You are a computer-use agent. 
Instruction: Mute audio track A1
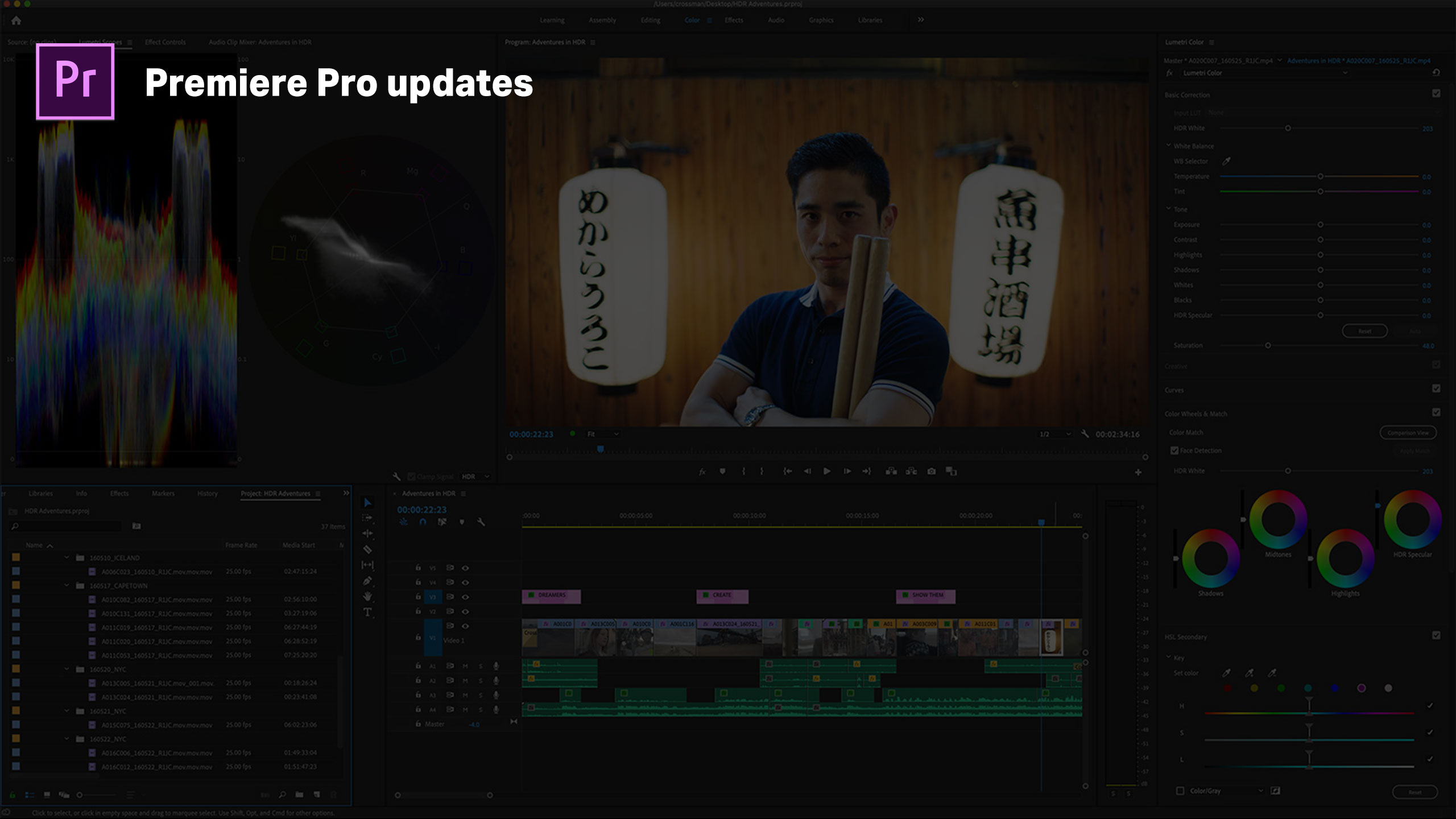(x=465, y=666)
